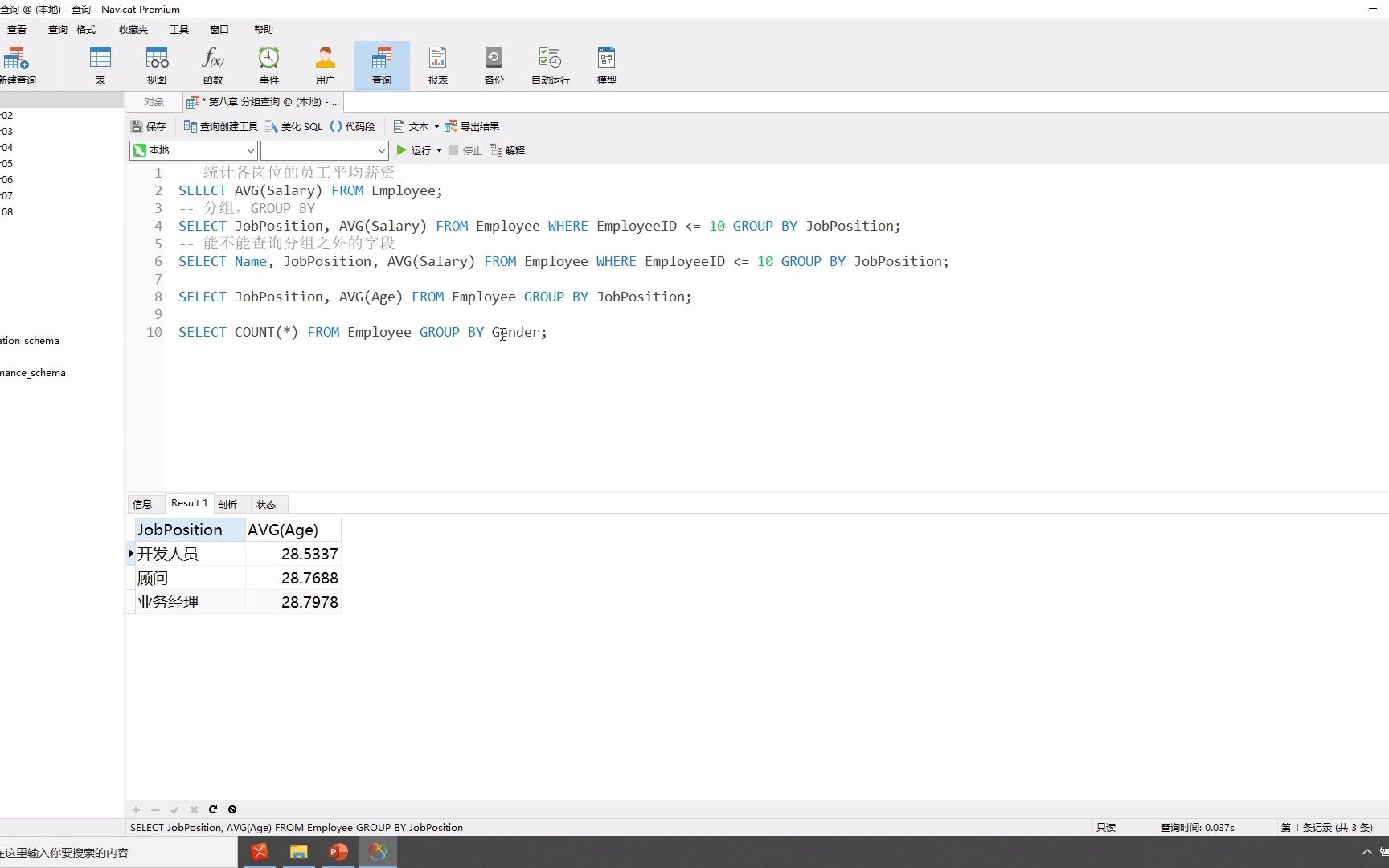Expand the Run (运行) options arrow
The height and width of the screenshot is (868, 1389).
tap(439, 151)
